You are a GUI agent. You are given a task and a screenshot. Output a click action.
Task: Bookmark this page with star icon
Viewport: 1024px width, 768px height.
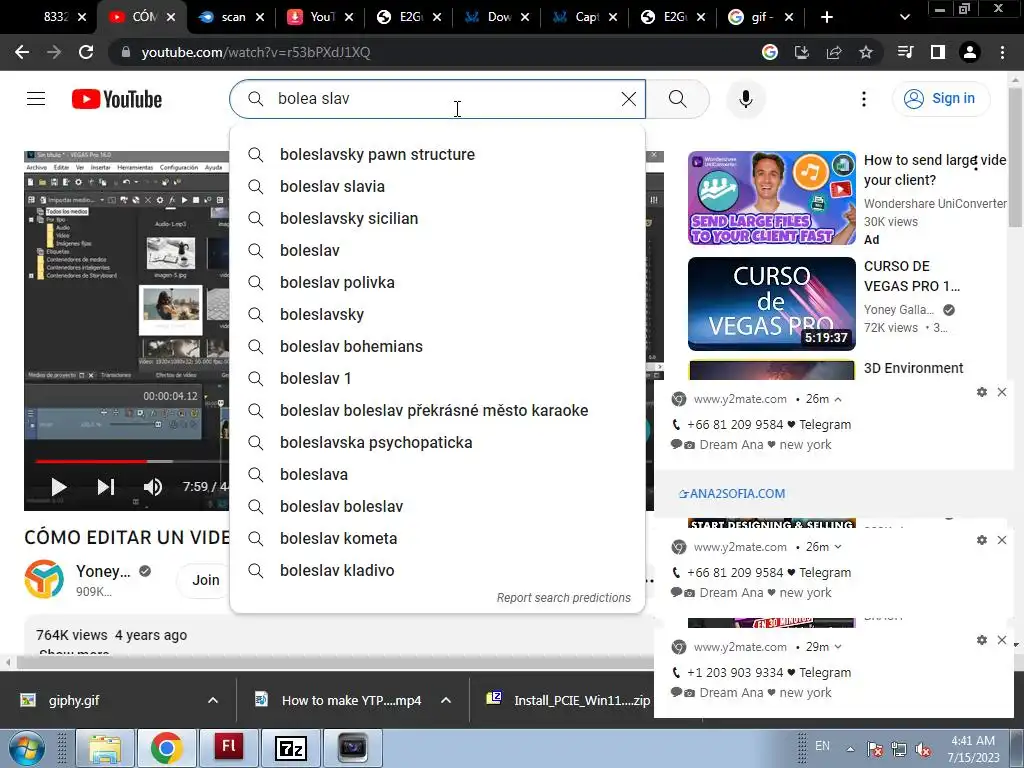pos(866,52)
